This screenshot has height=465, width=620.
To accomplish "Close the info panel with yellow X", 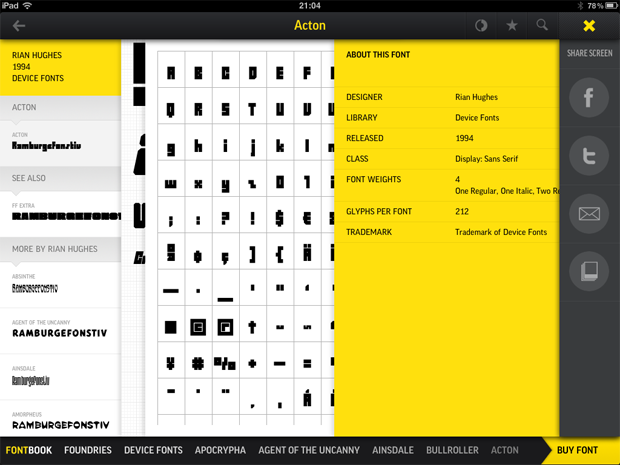I will (x=589, y=26).
